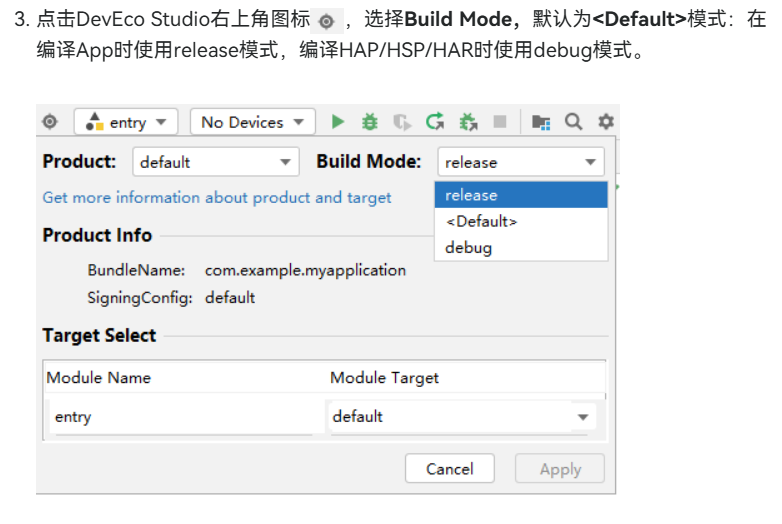Click the product and build mode target icon in toolbar
The image size is (782, 524).
(x=50, y=122)
